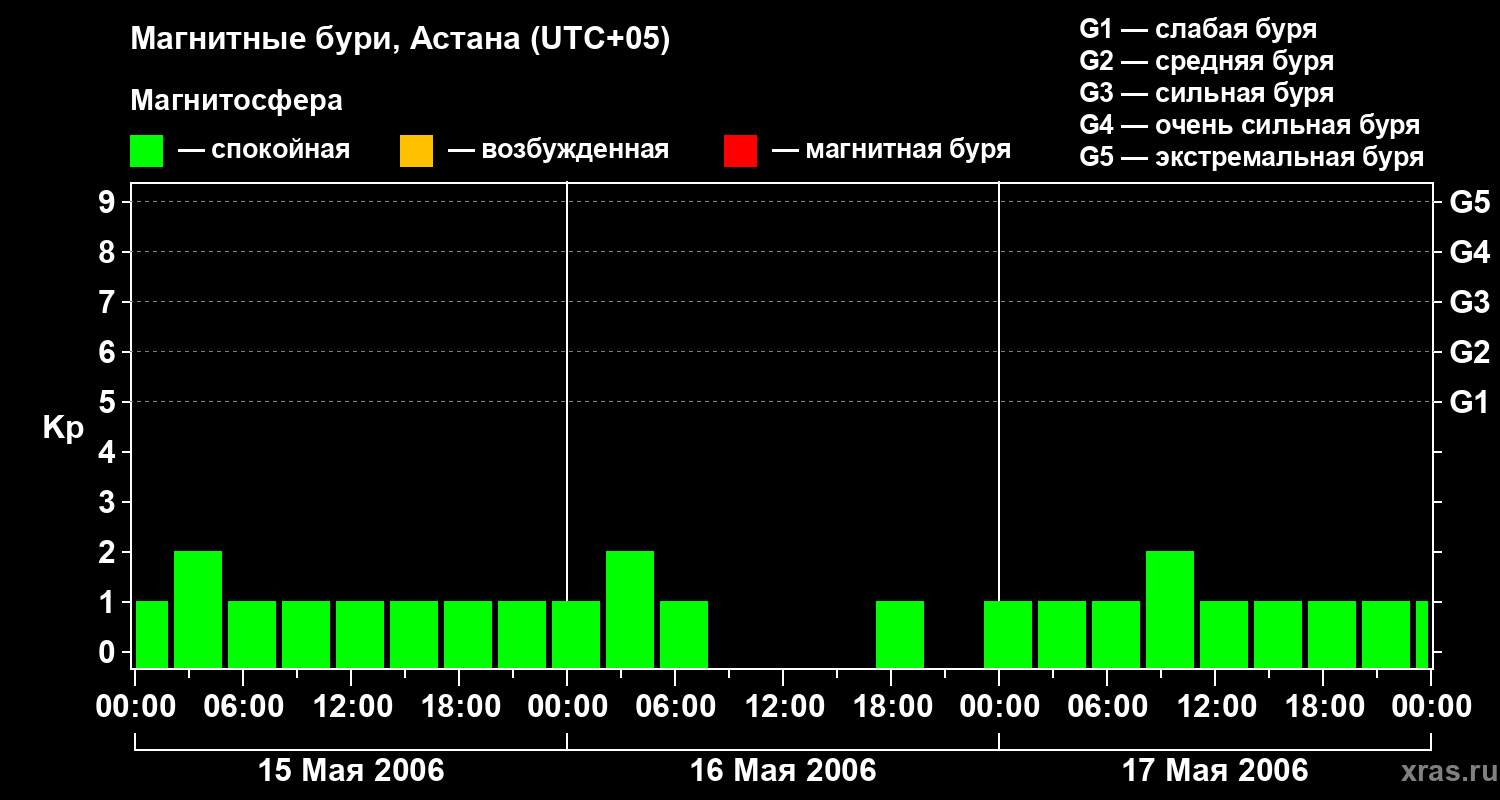Viewport: 1500px width, 800px height.
Task: Click the right-axis 'G5' label
Action: [1469, 202]
